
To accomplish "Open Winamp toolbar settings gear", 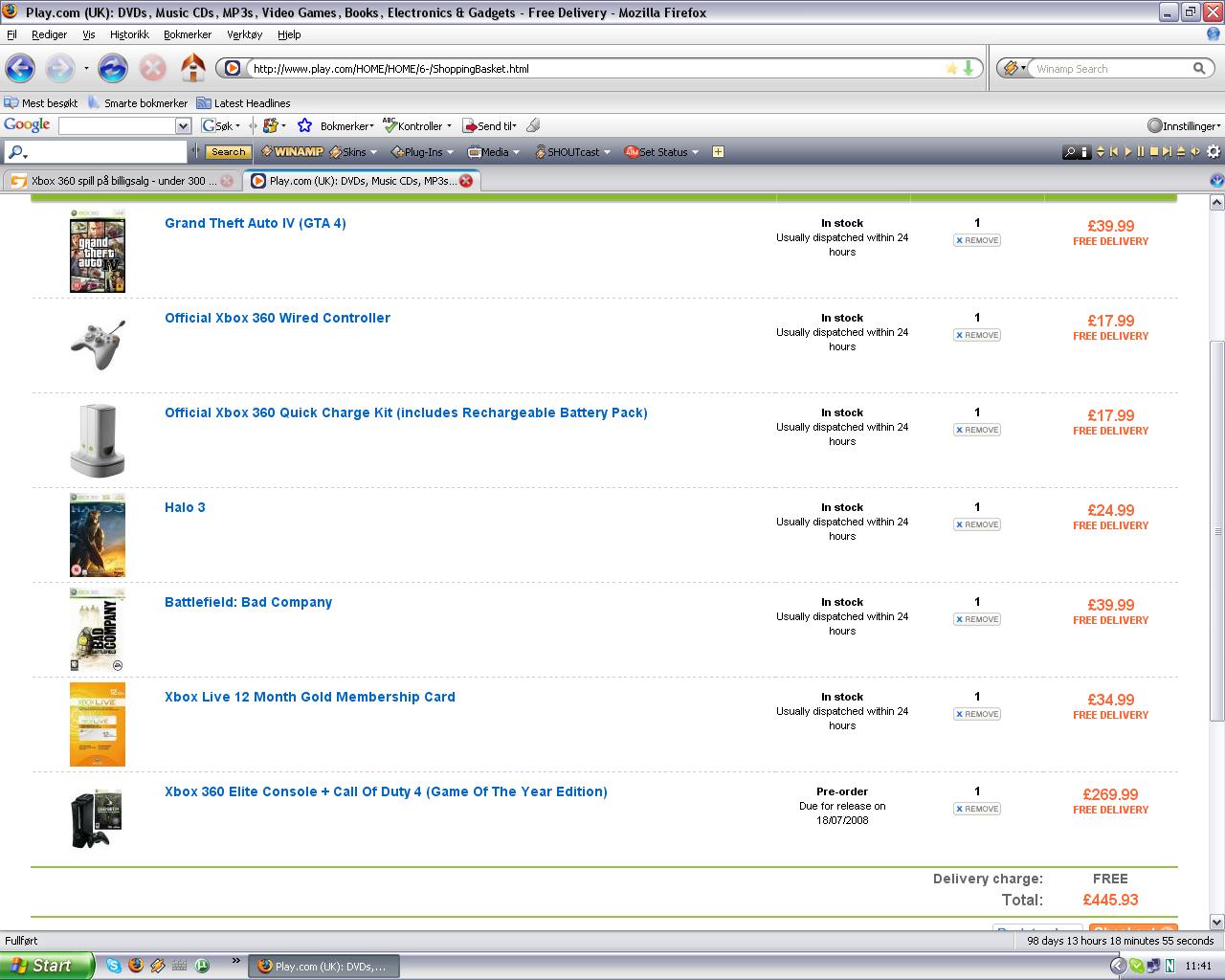I will click(x=1214, y=151).
